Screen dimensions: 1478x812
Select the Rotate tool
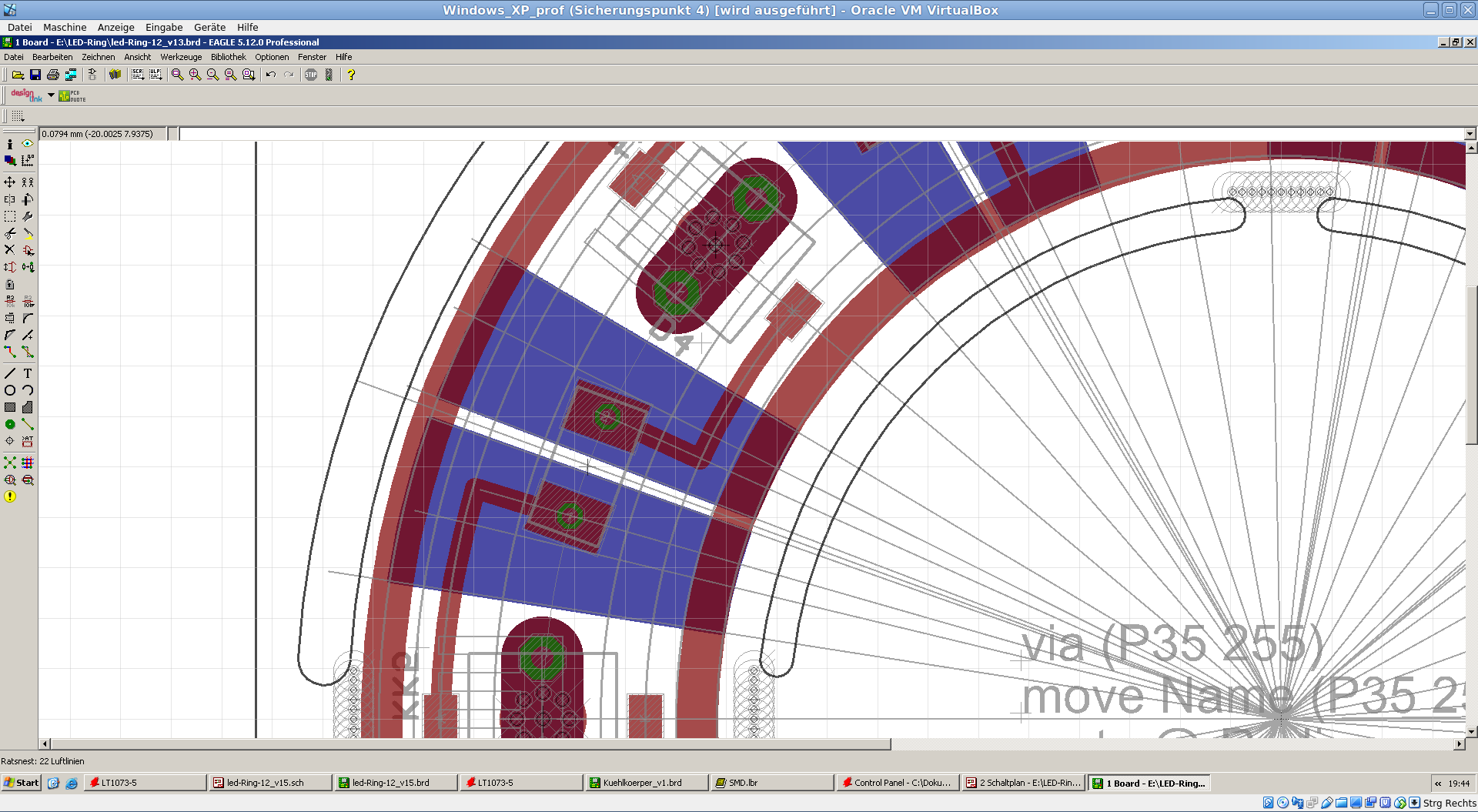28,199
